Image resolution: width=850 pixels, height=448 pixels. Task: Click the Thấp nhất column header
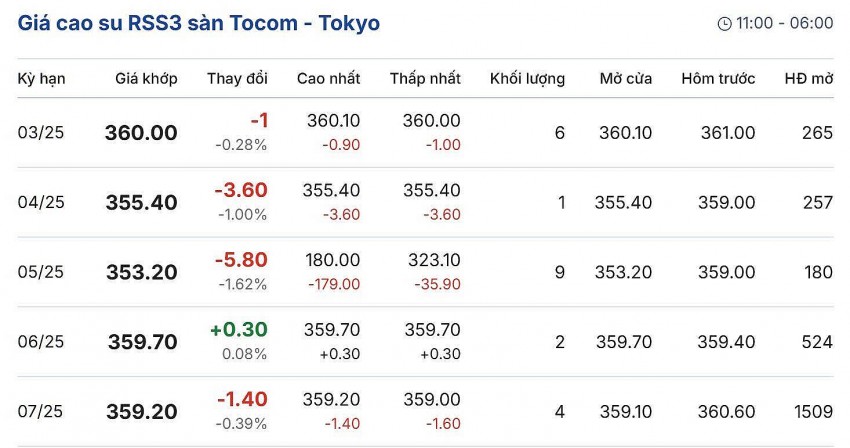click(x=425, y=78)
